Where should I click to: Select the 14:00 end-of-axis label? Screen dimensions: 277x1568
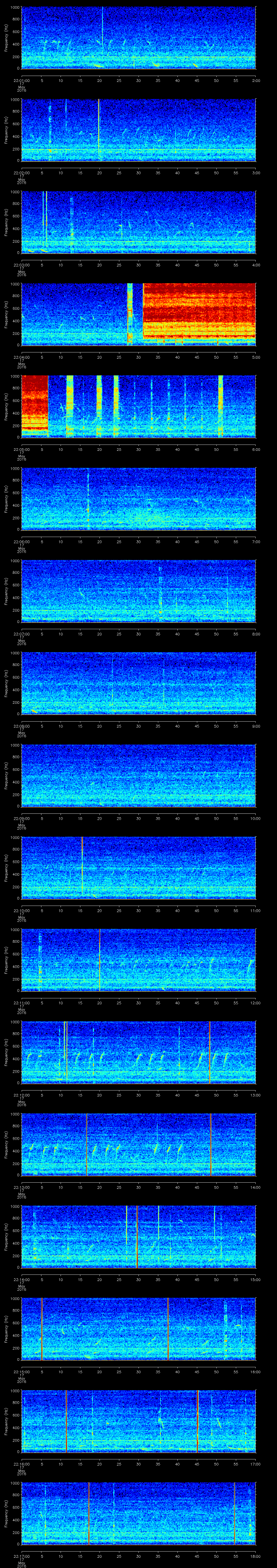click(255, 1187)
